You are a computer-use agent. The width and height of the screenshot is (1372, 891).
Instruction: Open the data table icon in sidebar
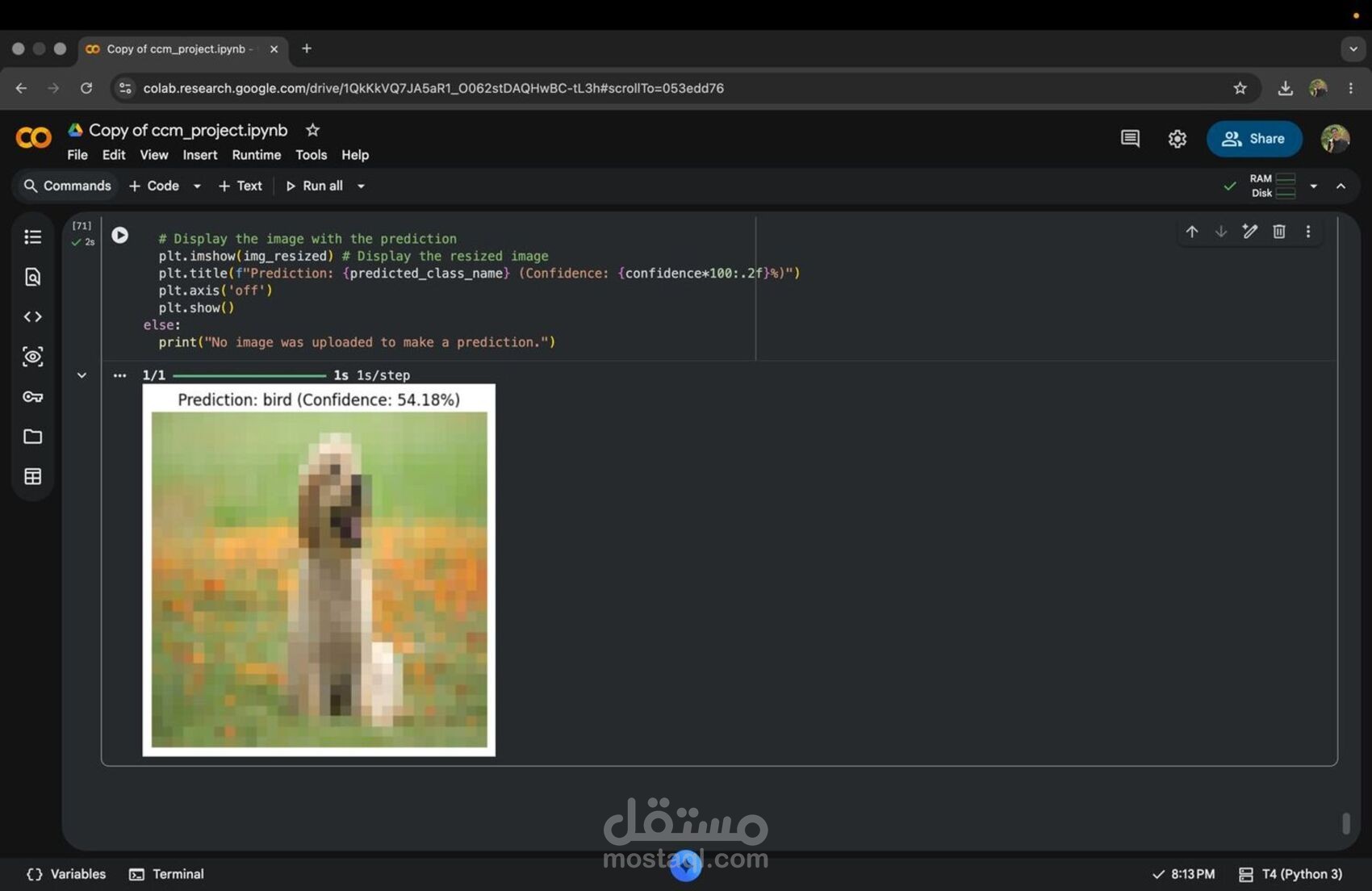tap(32, 476)
